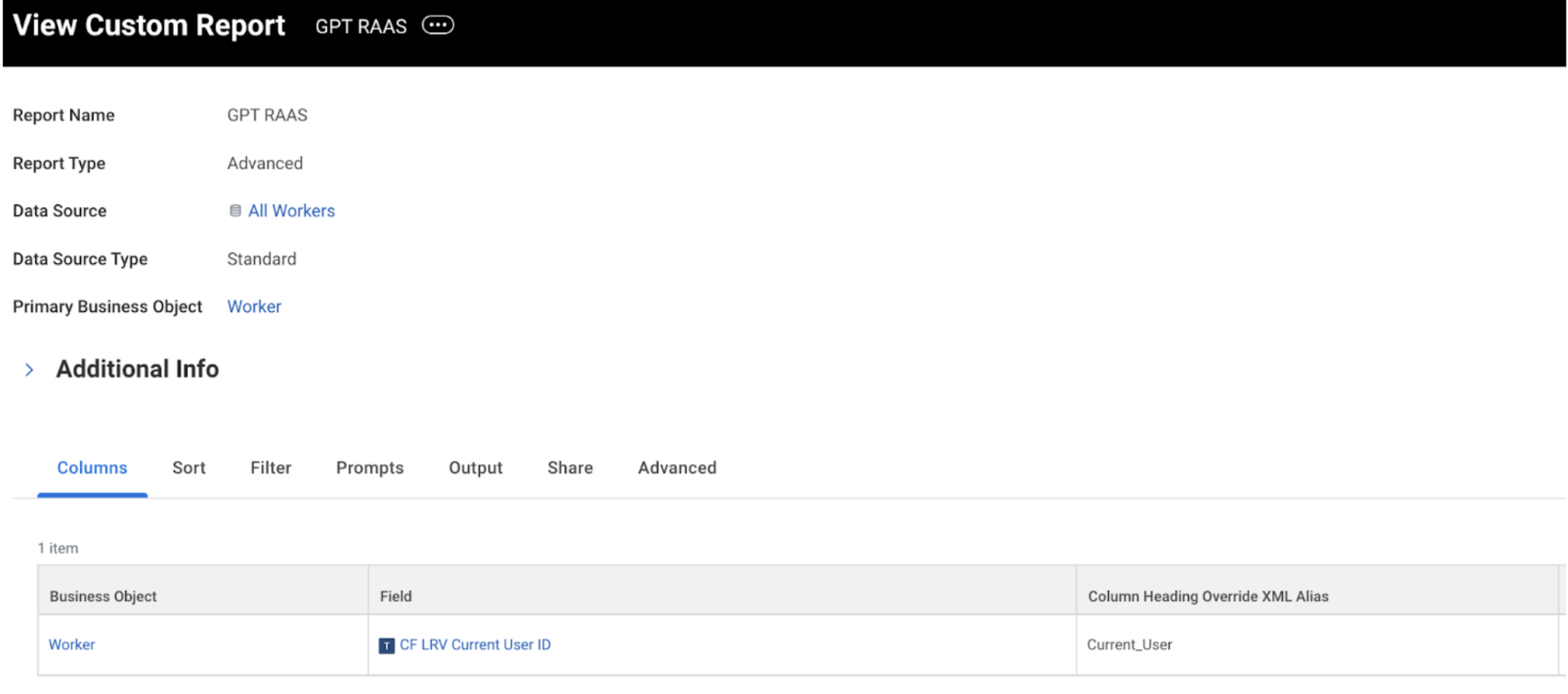Expand the Additional Info section

[x=30, y=369]
